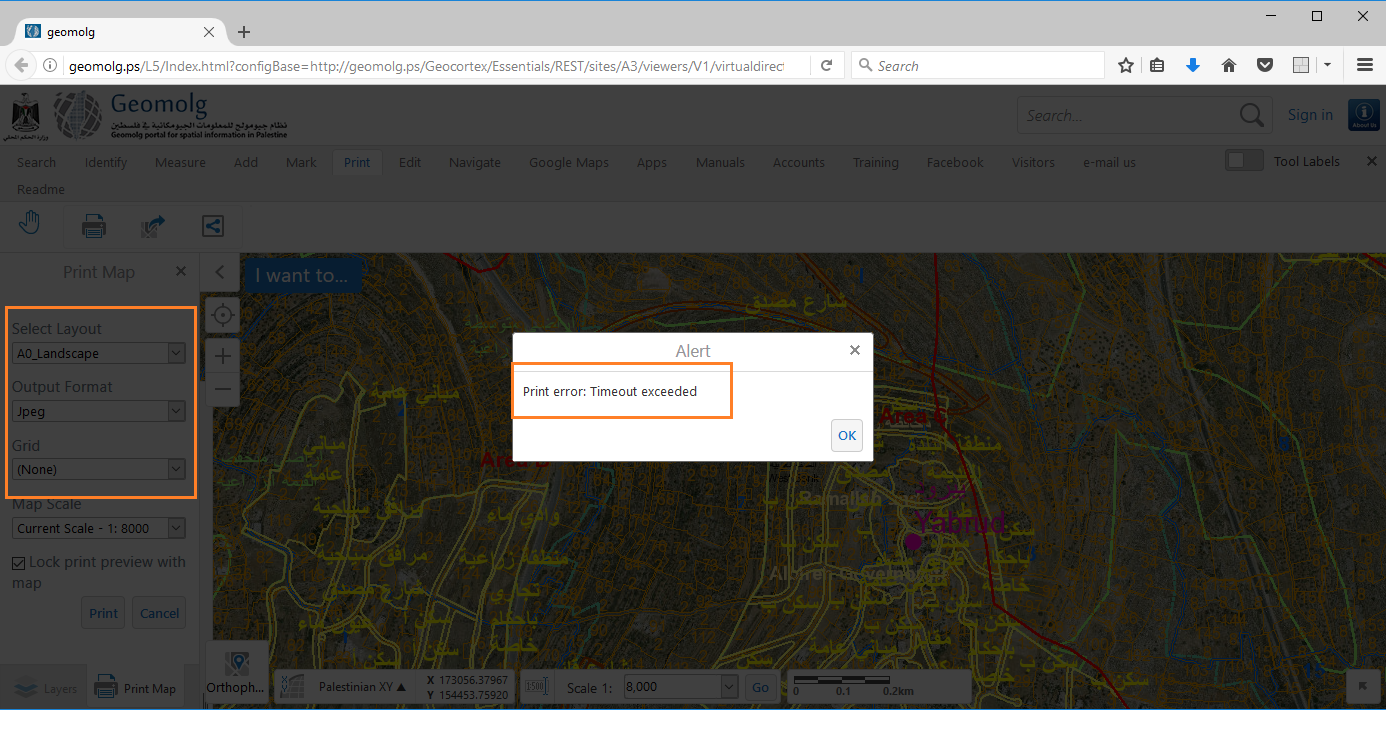Collapse the side panel with arrow
Image resolution: width=1386 pixels, height=740 pixels.
(220, 272)
